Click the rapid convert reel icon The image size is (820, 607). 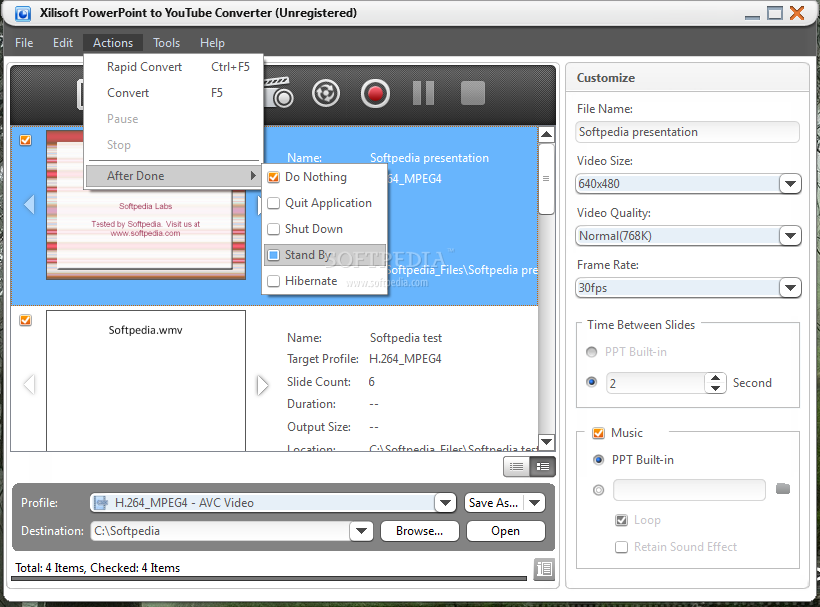tap(326, 94)
